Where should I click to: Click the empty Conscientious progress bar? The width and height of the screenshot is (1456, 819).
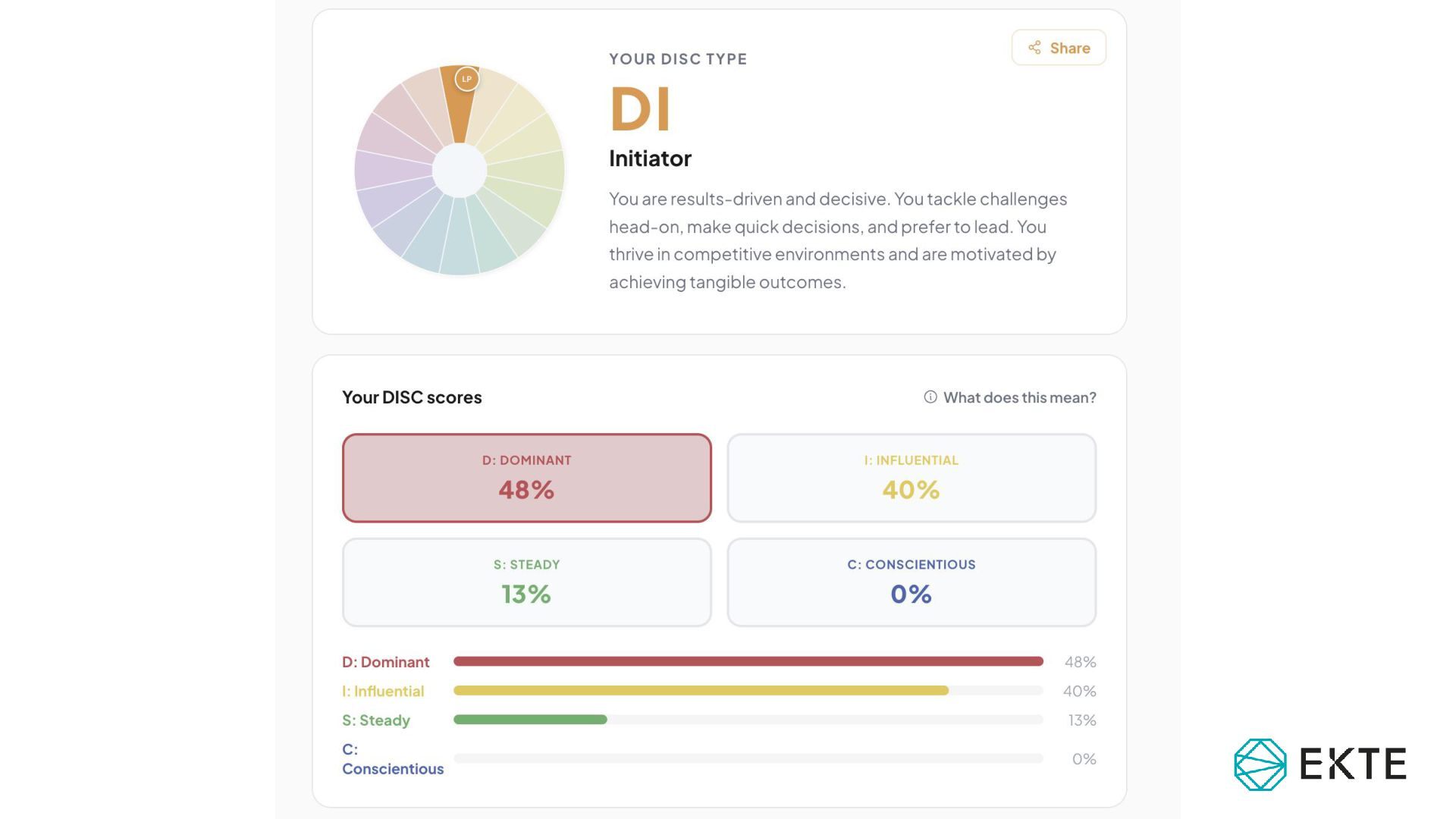pos(748,758)
